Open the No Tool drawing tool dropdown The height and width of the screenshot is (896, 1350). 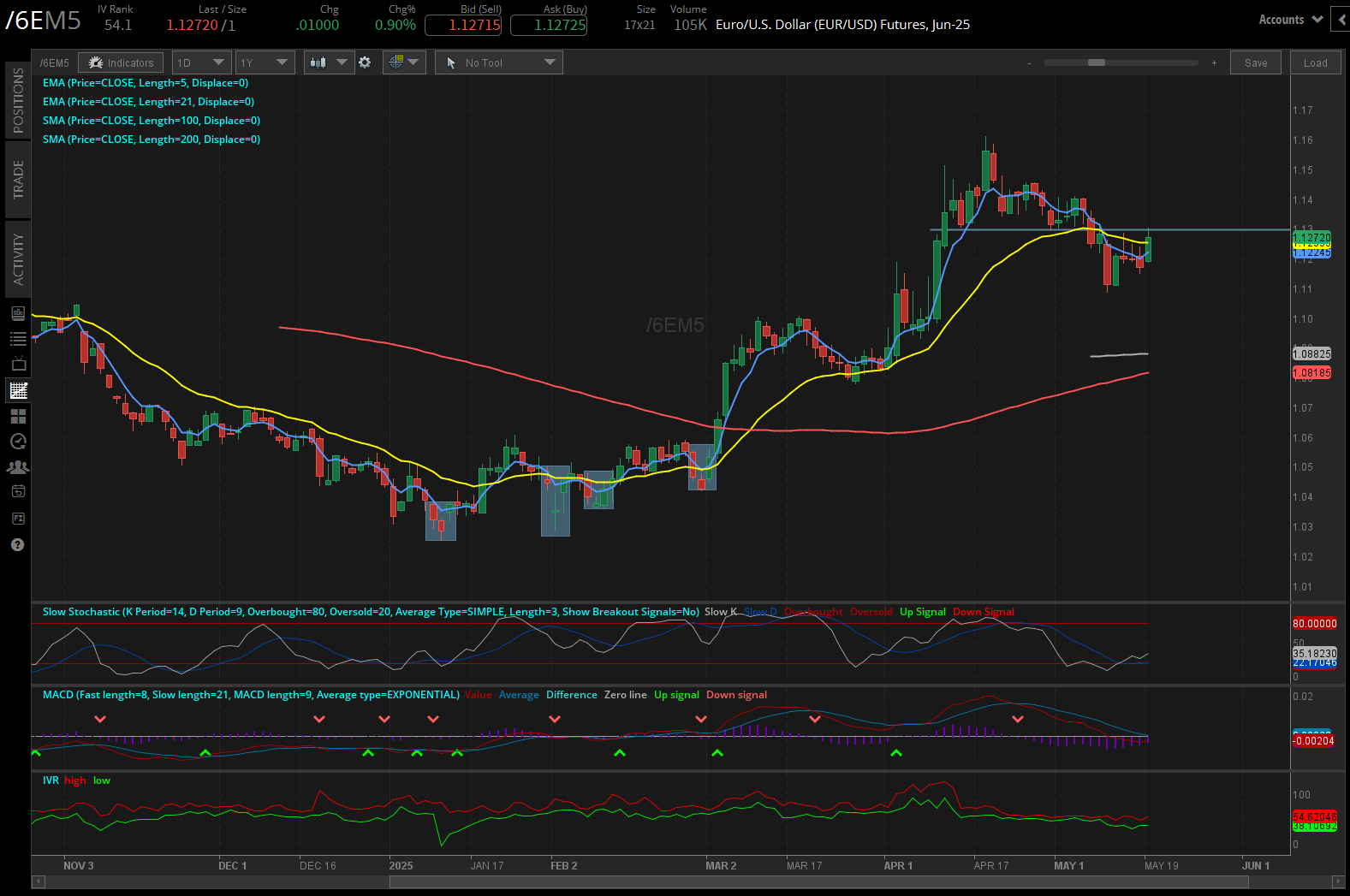499,62
